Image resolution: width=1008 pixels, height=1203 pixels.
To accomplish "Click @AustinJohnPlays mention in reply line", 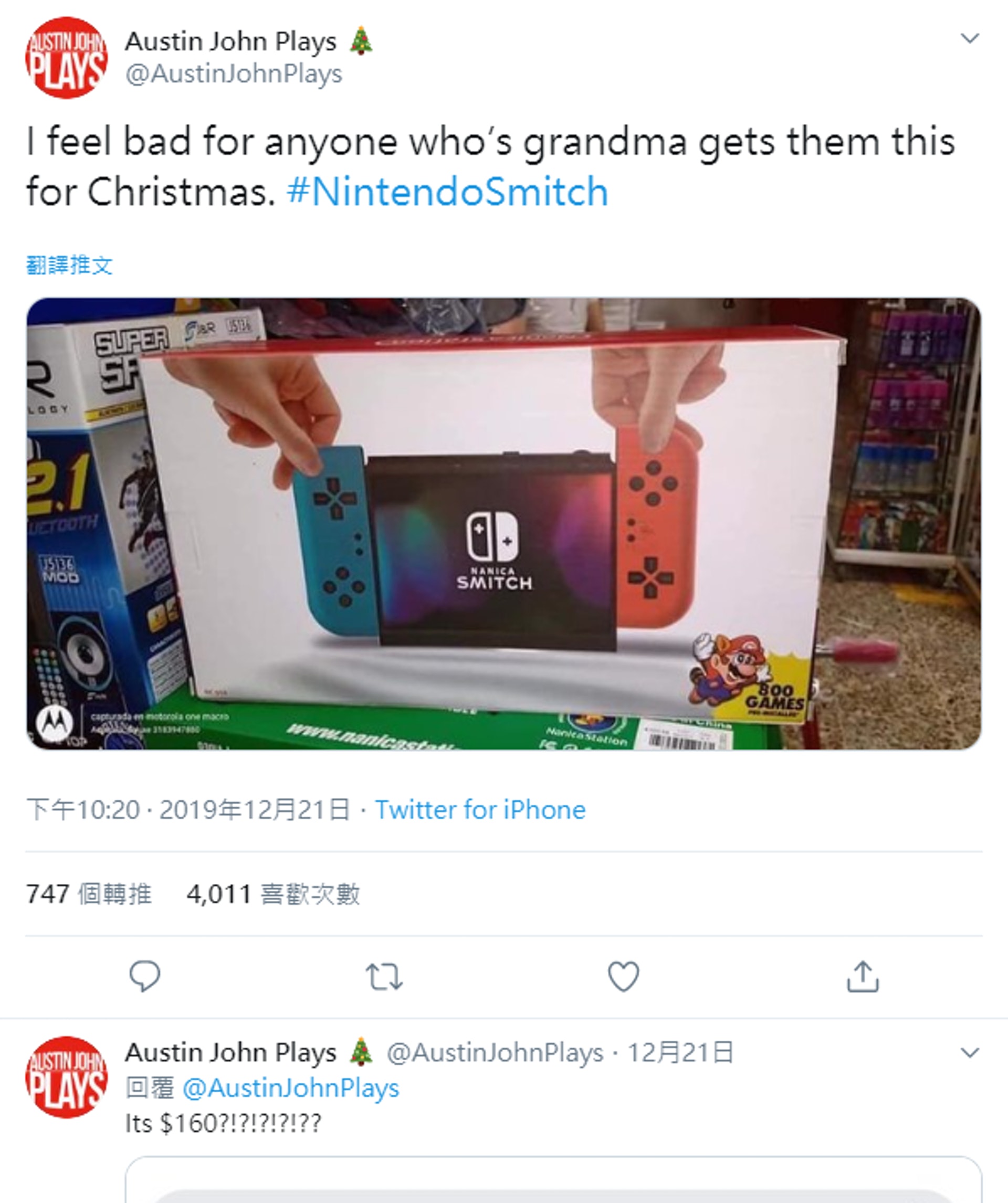I will click(x=290, y=1089).
